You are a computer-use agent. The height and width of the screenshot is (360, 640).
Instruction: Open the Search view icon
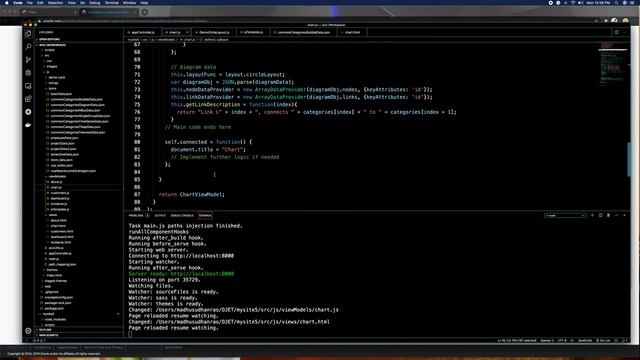click(x=28, y=47)
